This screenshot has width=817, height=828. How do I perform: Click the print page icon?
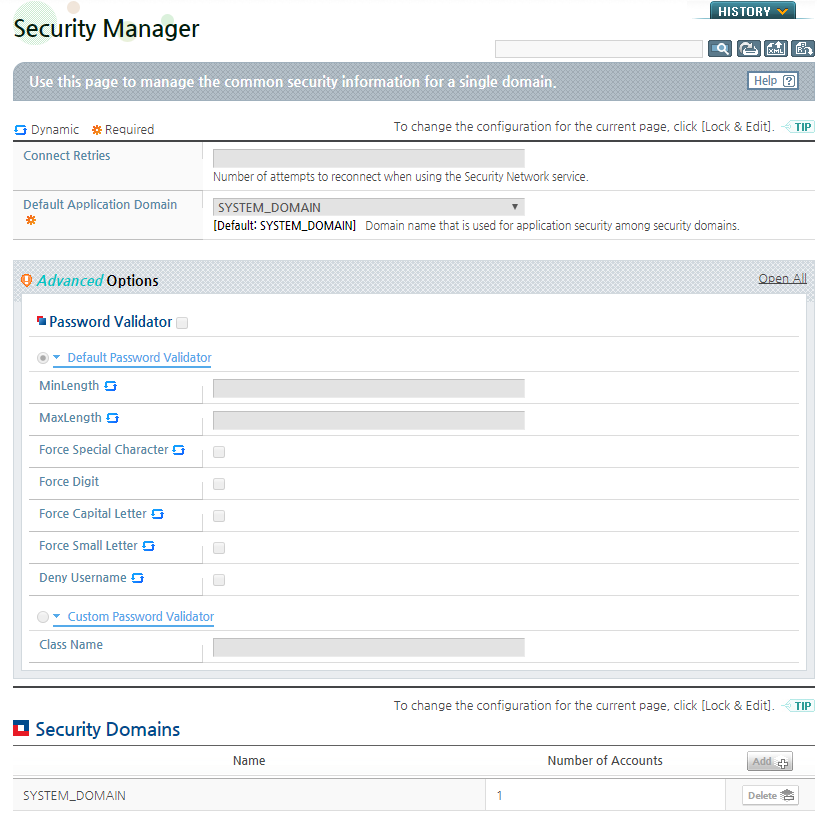click(x=748, y=49)
